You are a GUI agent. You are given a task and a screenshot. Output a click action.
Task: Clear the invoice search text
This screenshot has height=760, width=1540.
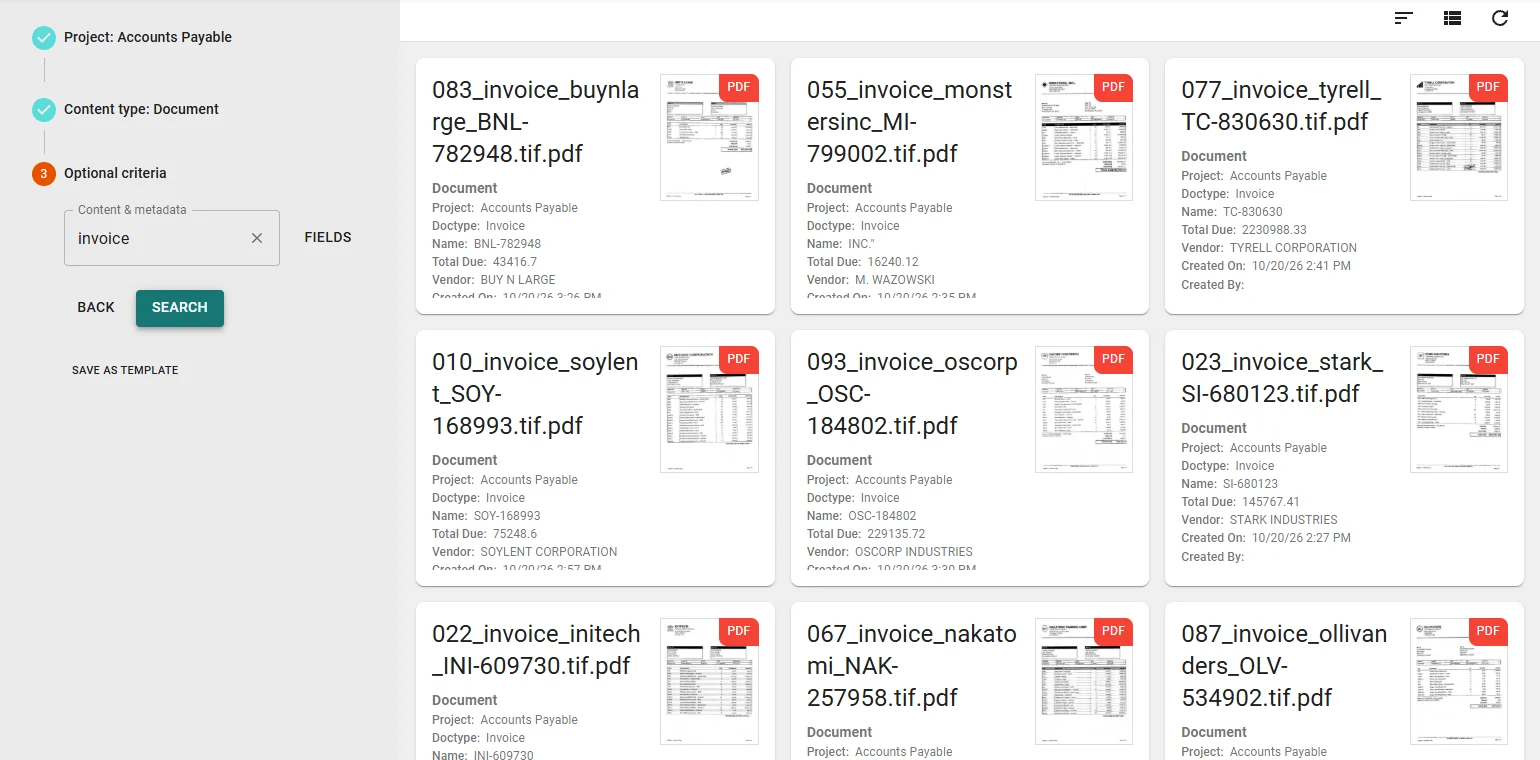257,238
